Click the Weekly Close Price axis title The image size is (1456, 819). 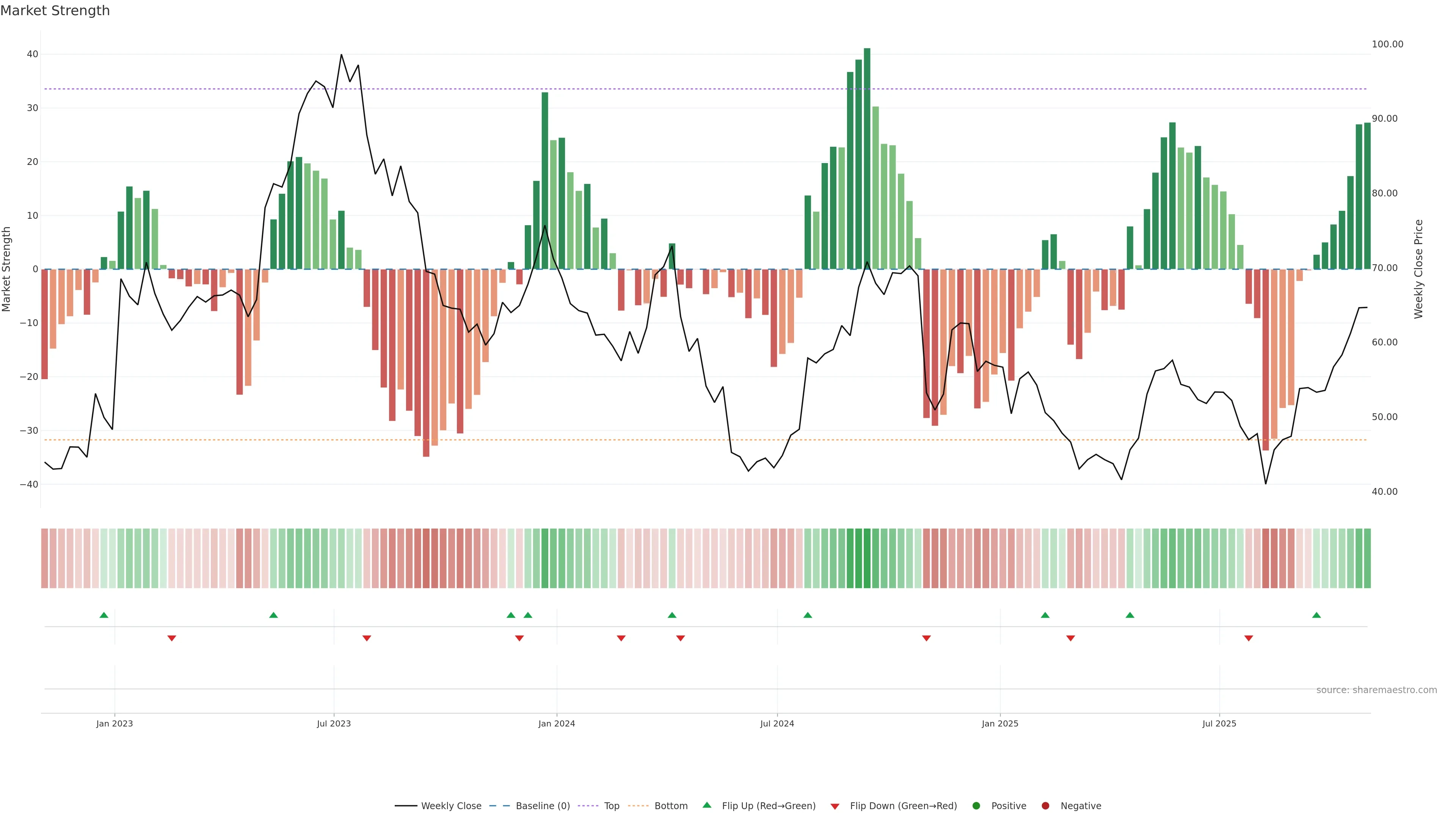click(x=1418, y=269)
